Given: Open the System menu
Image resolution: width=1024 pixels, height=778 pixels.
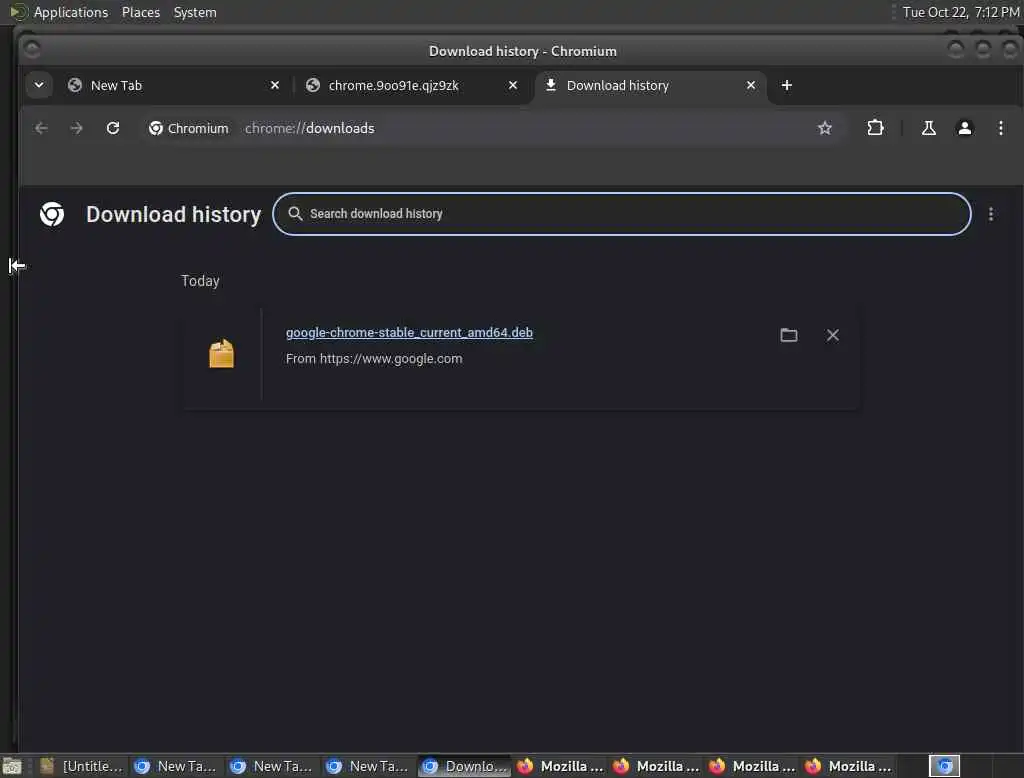Looking at the screenshot, I should tap(195, 12).
